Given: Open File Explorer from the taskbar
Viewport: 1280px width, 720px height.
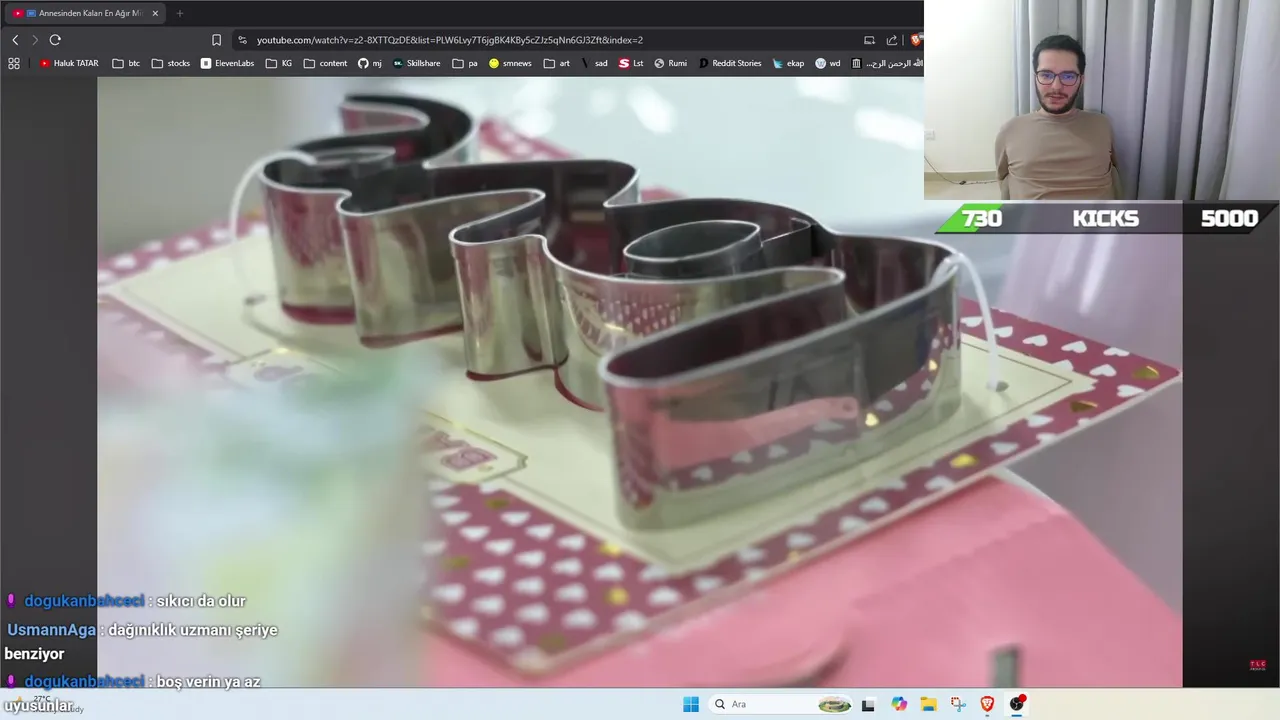Looking at the screenshot, I should pos(928,704).
